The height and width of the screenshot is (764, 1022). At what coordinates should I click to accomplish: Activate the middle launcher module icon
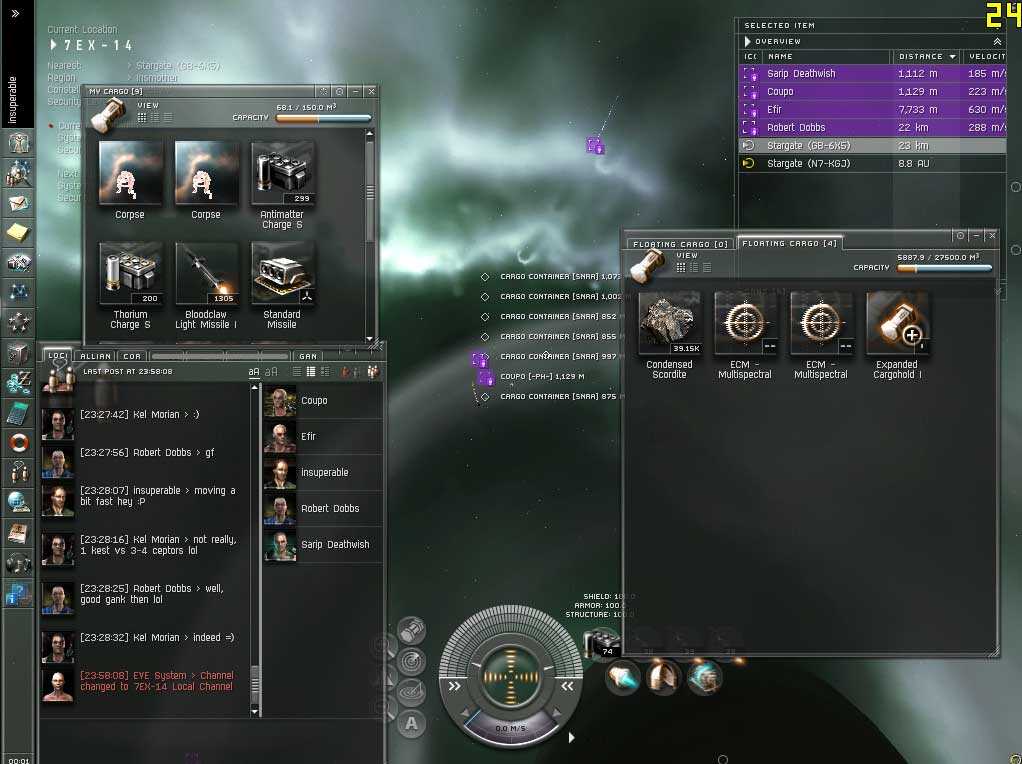pyautogui.click(x=664, y=678)
